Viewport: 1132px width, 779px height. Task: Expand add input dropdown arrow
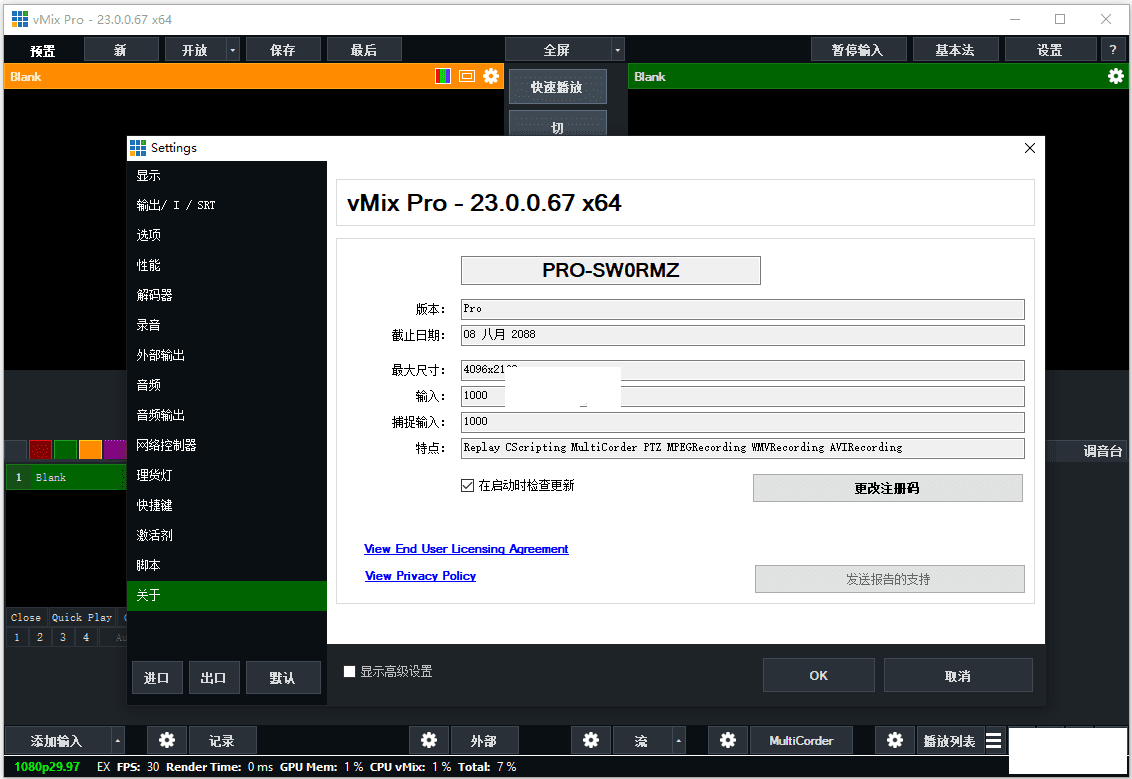pyautogui.click(x=118, y=740)
